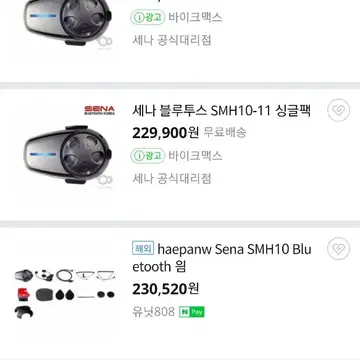Click 세나 공식대리점 under the SMH10-11 listing

172,179
